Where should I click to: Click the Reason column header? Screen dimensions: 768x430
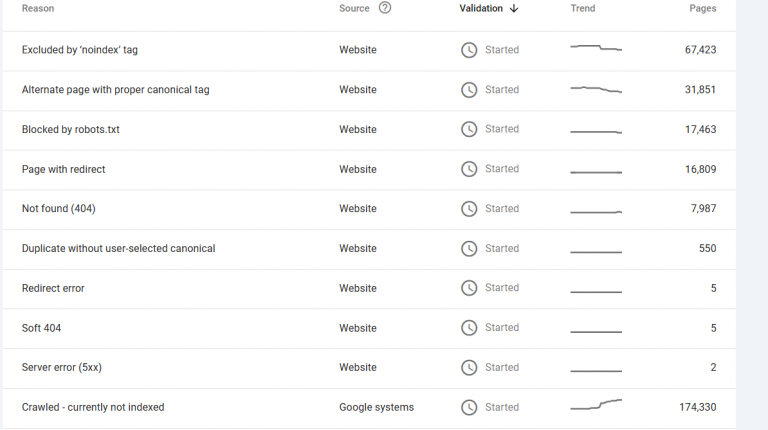point(38,8)
